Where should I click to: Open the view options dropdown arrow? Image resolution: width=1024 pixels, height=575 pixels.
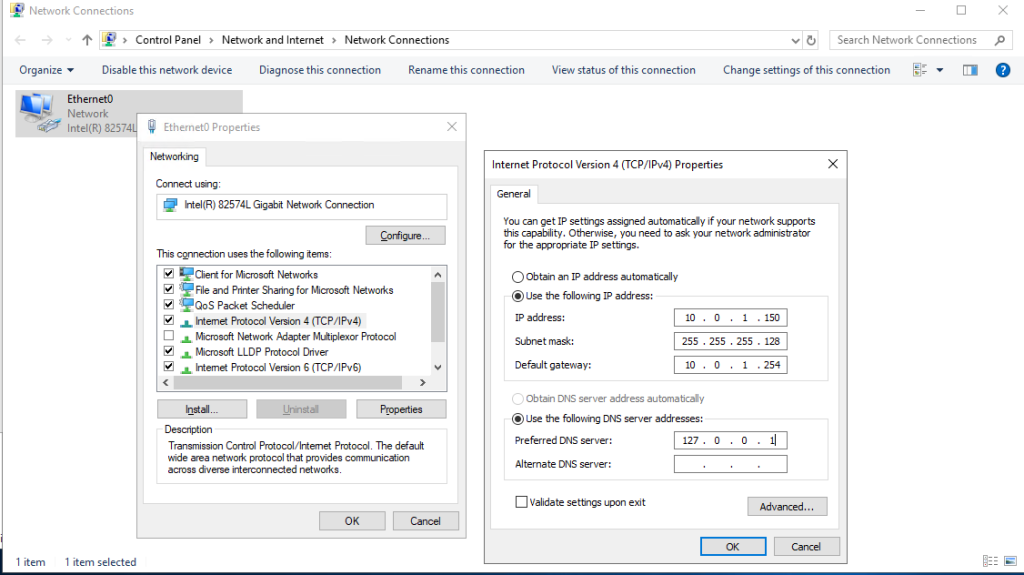pyautogui.click(x=940, y=70)
